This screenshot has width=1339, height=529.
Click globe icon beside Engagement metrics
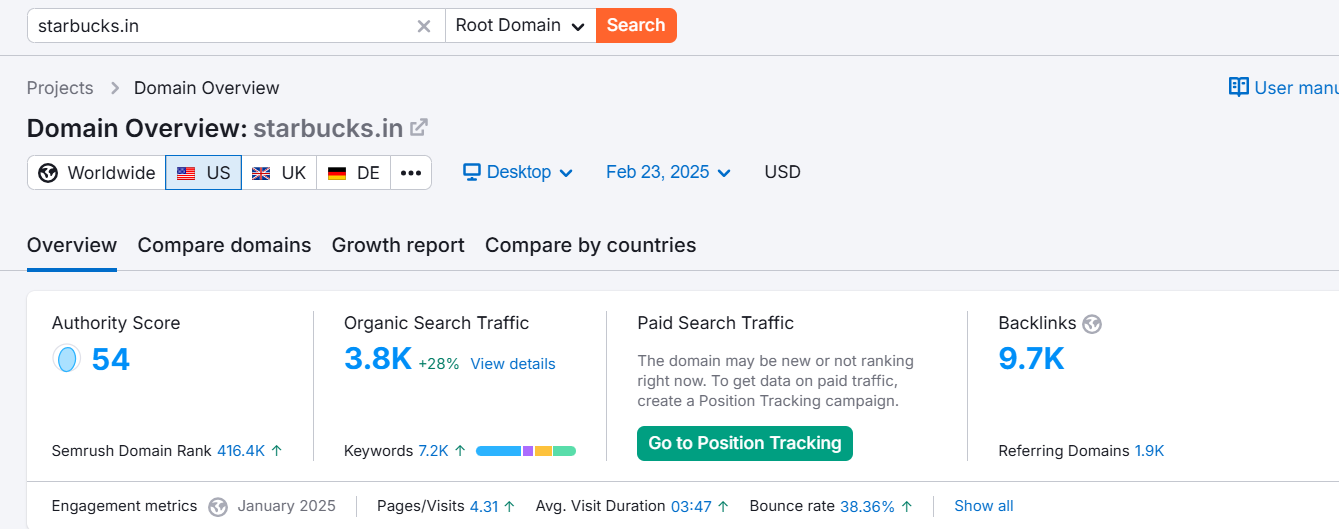click(x=218, y=507)
